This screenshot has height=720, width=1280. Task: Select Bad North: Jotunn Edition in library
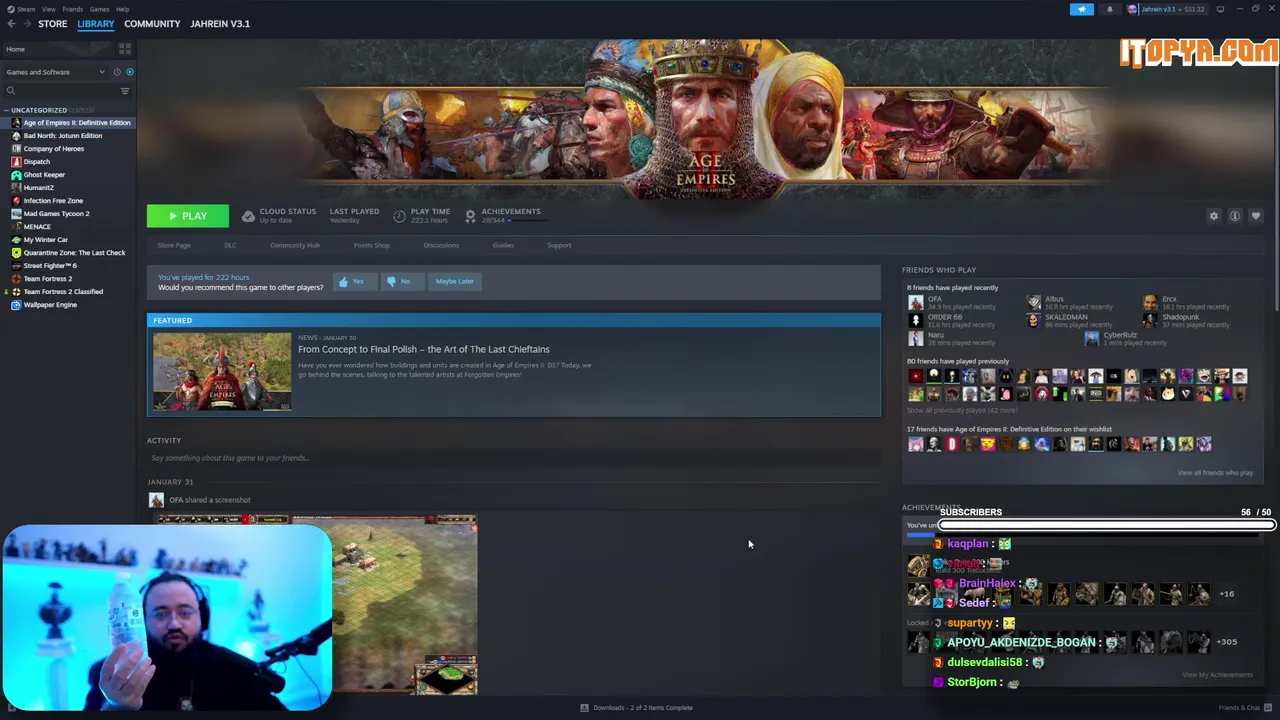62,136
